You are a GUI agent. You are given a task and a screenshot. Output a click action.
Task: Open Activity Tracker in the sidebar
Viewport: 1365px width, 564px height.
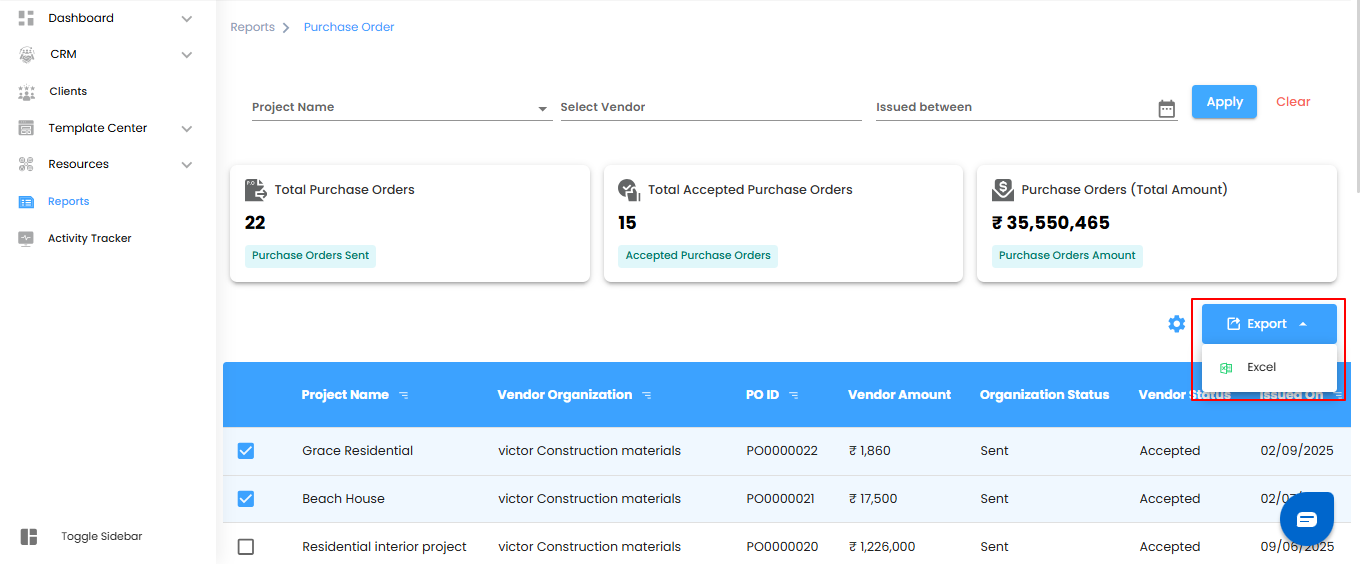pos(89,239)
